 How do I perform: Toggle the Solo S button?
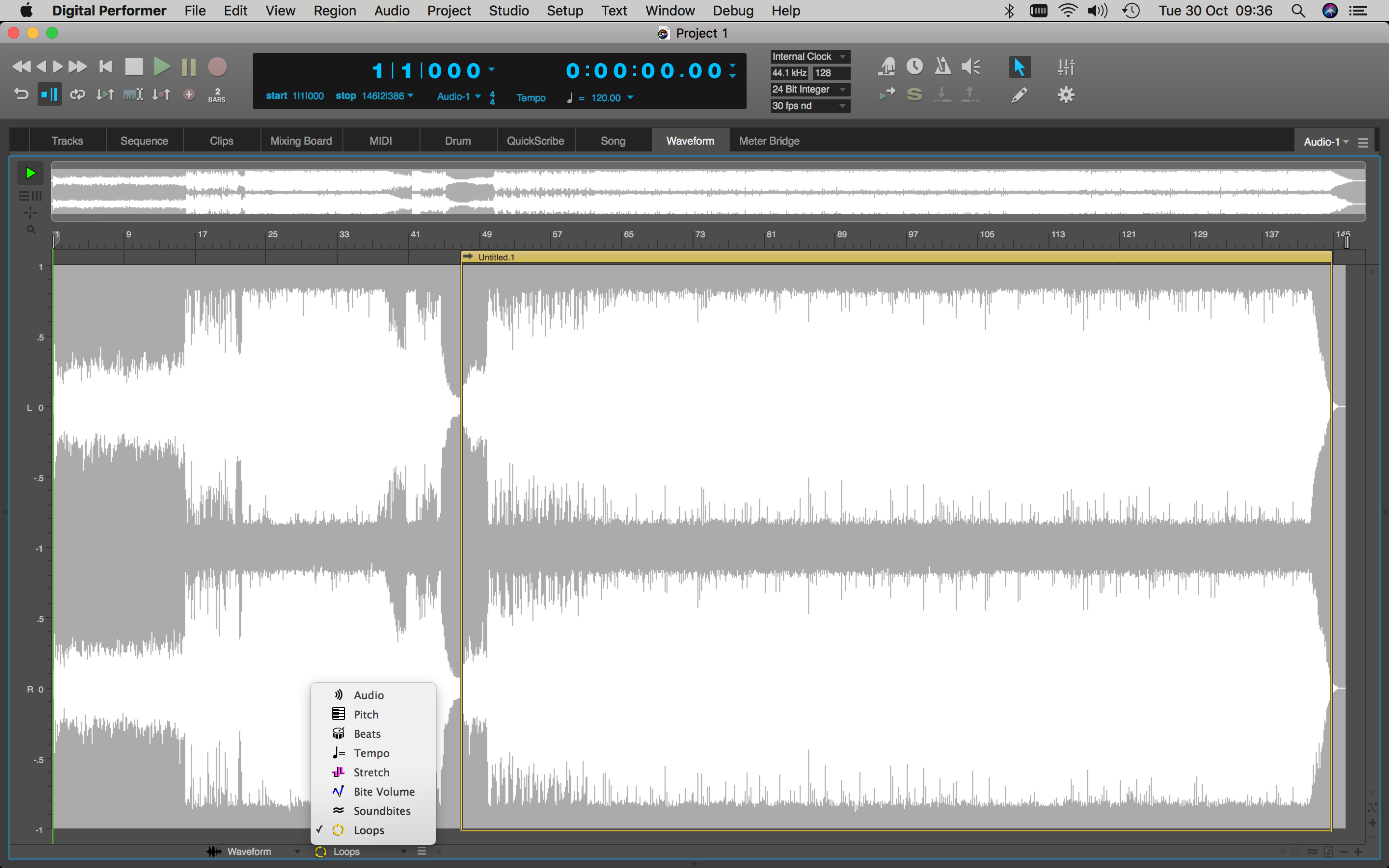point(914,95)
